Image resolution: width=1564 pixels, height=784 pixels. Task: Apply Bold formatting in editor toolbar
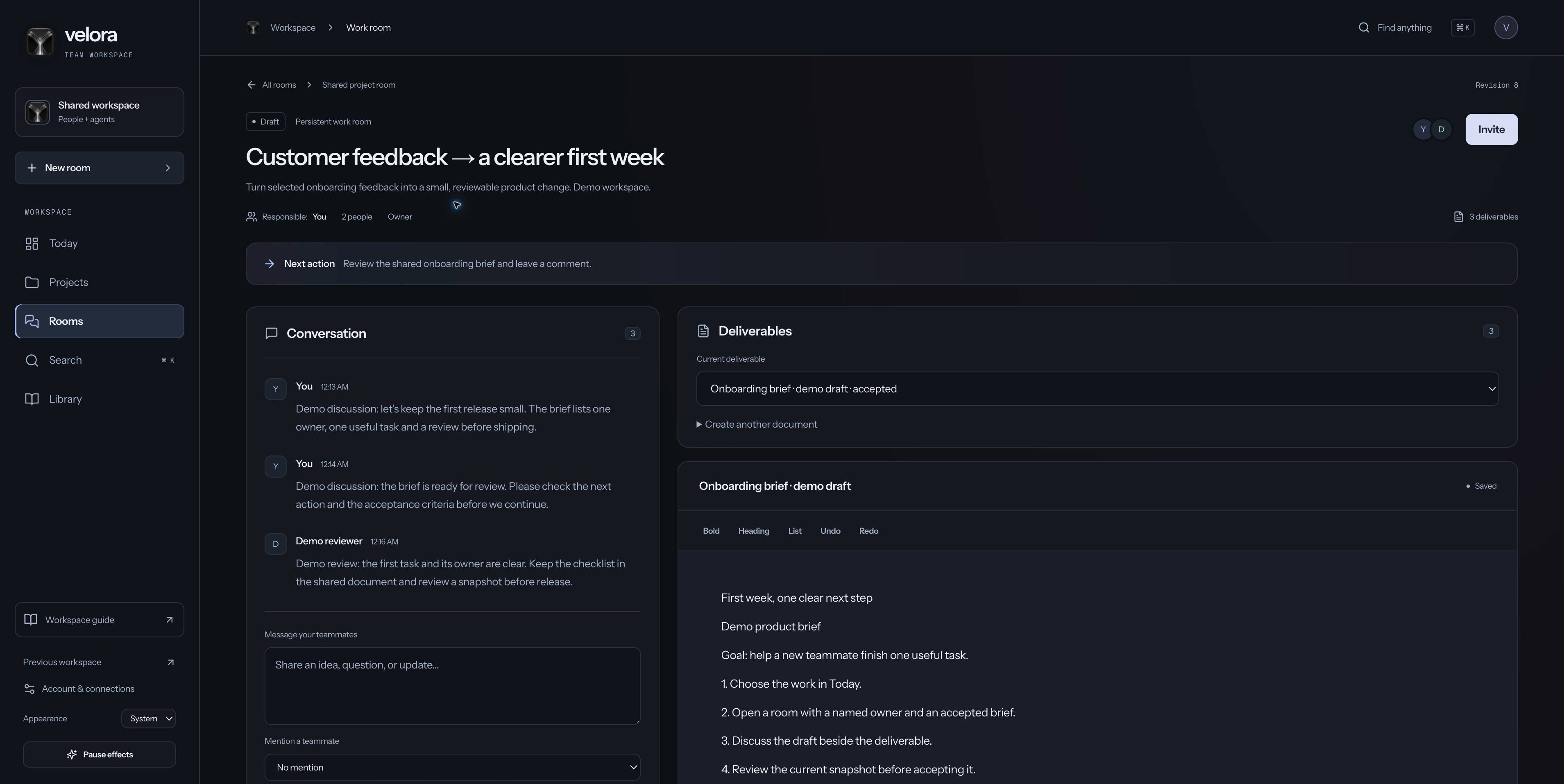711,531
